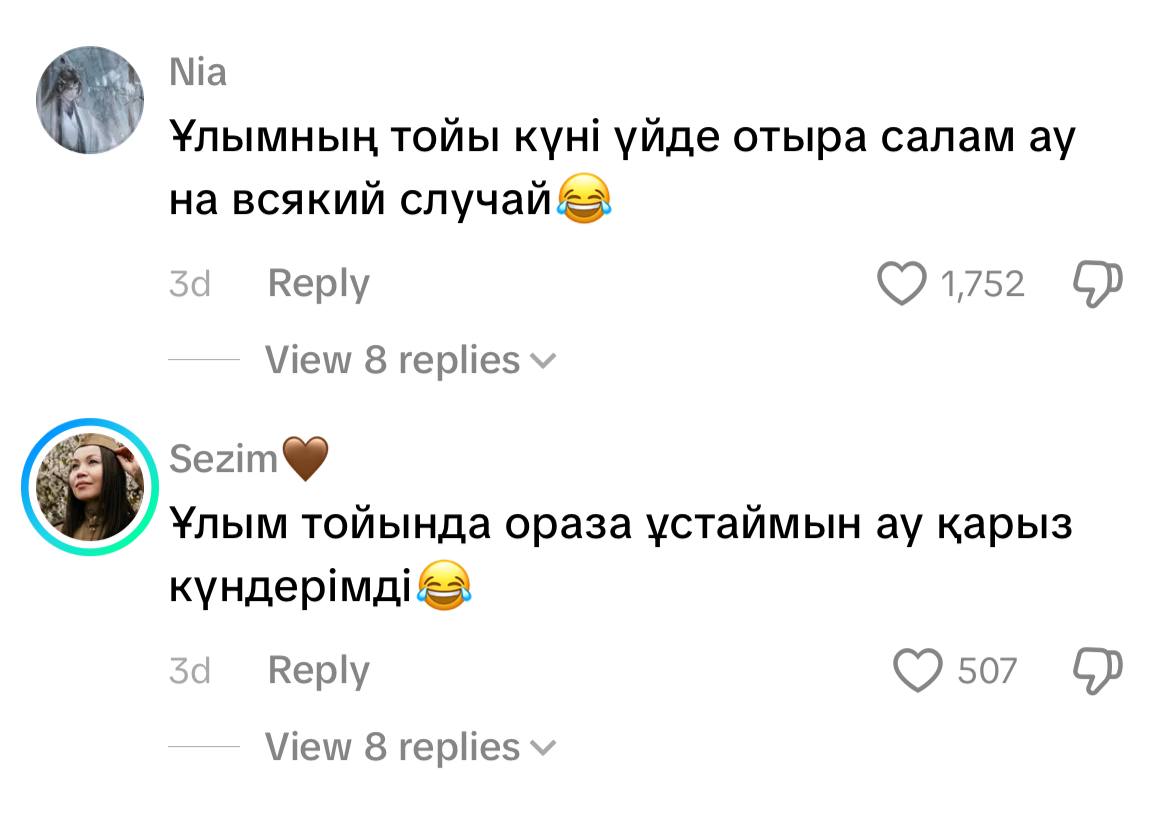
Task: Select the 507 likes count
Action: [987, 671]
